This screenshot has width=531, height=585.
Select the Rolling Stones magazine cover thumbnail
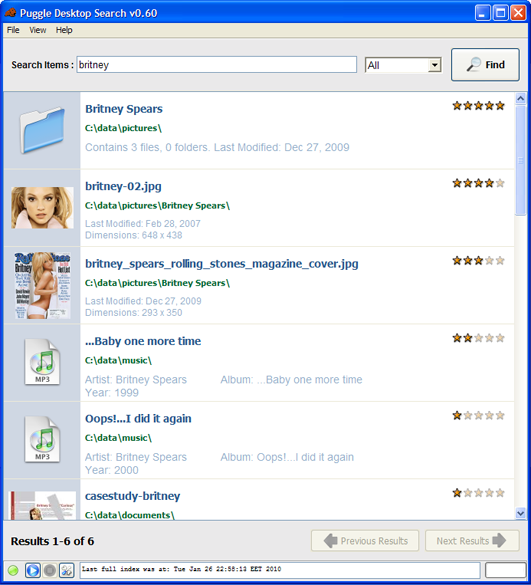(42, 285)
